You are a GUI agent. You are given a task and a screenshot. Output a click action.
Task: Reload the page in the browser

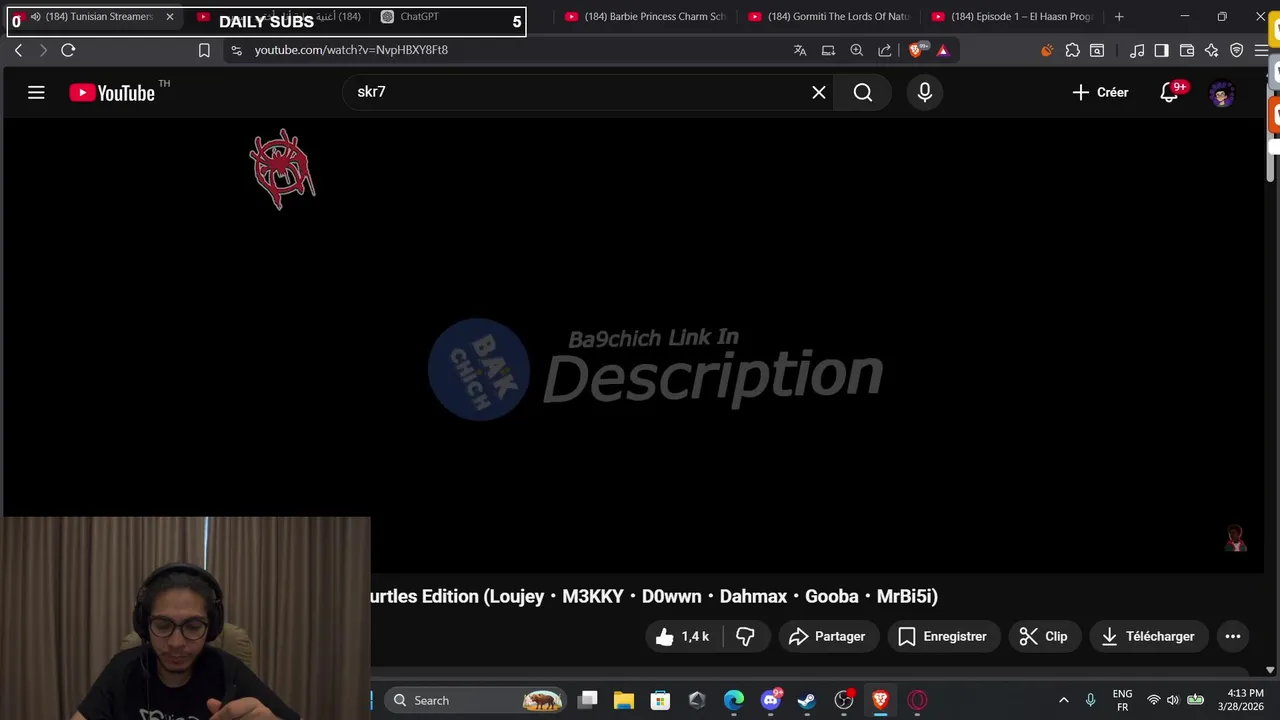pos(68,50)
